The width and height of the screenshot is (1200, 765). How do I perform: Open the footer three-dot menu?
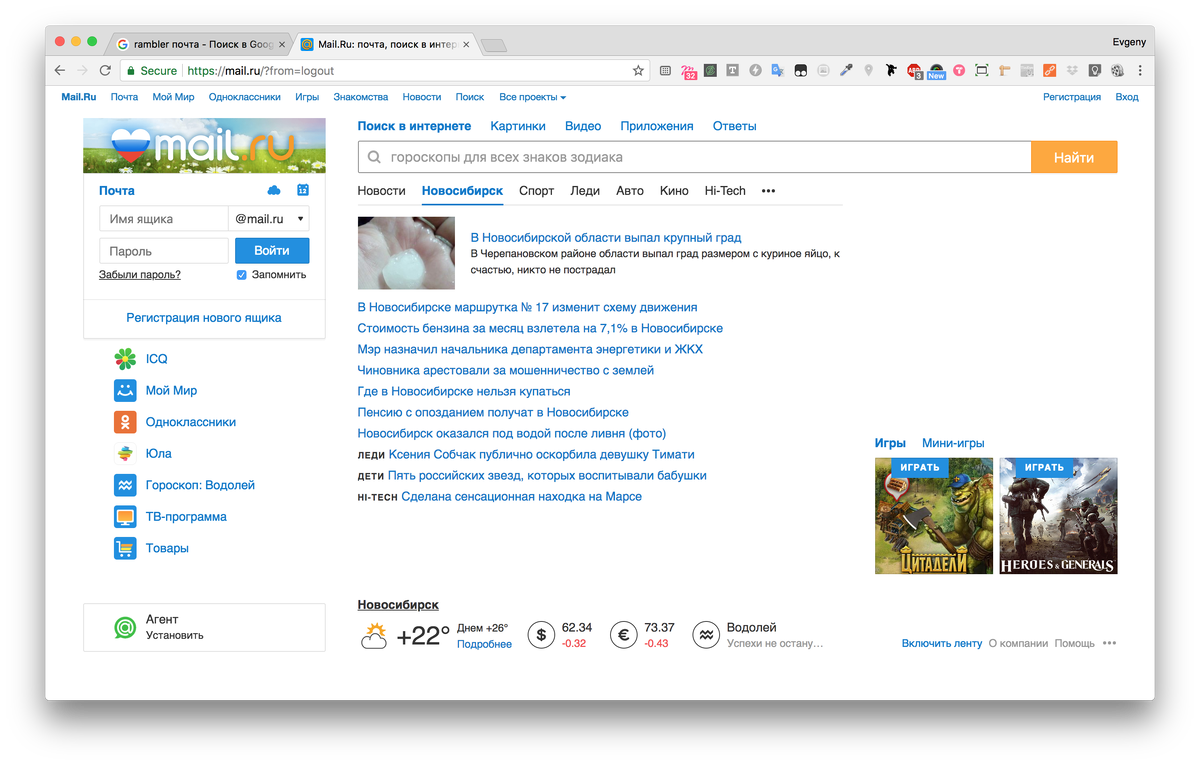pyautogui.click(x=1109, y=643)
